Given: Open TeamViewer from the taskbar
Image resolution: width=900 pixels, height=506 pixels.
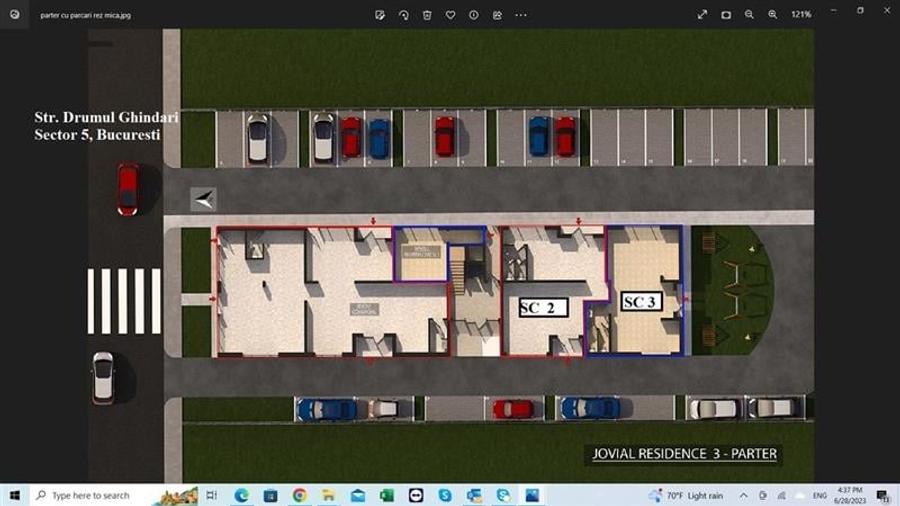Looking at the screenshot, I should 416,495.
